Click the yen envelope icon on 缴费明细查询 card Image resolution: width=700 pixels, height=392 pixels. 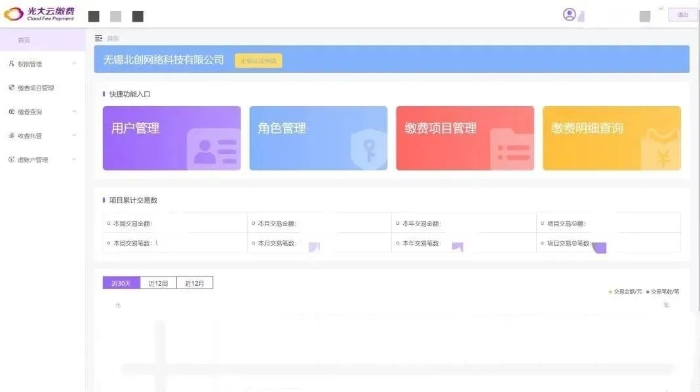point(661,149)
